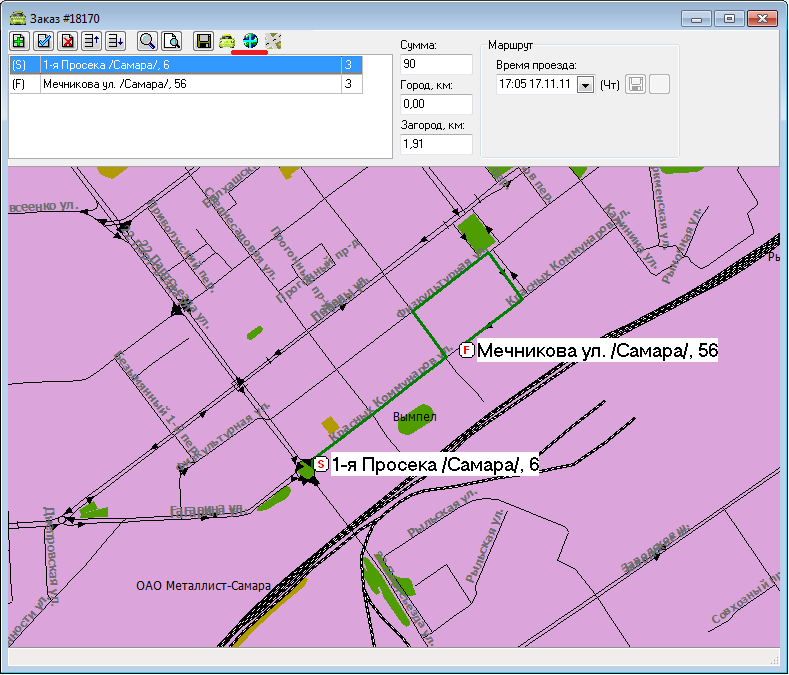Image resolution: width=789 pixels, height=675 pixels.
Task: Click the edit address checkmark icon
Action: point(43,41)
